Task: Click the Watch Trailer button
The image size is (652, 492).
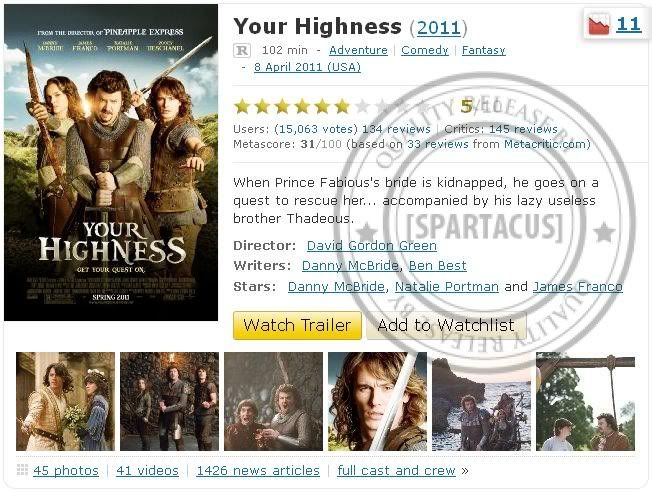Action: coord(297,325)
